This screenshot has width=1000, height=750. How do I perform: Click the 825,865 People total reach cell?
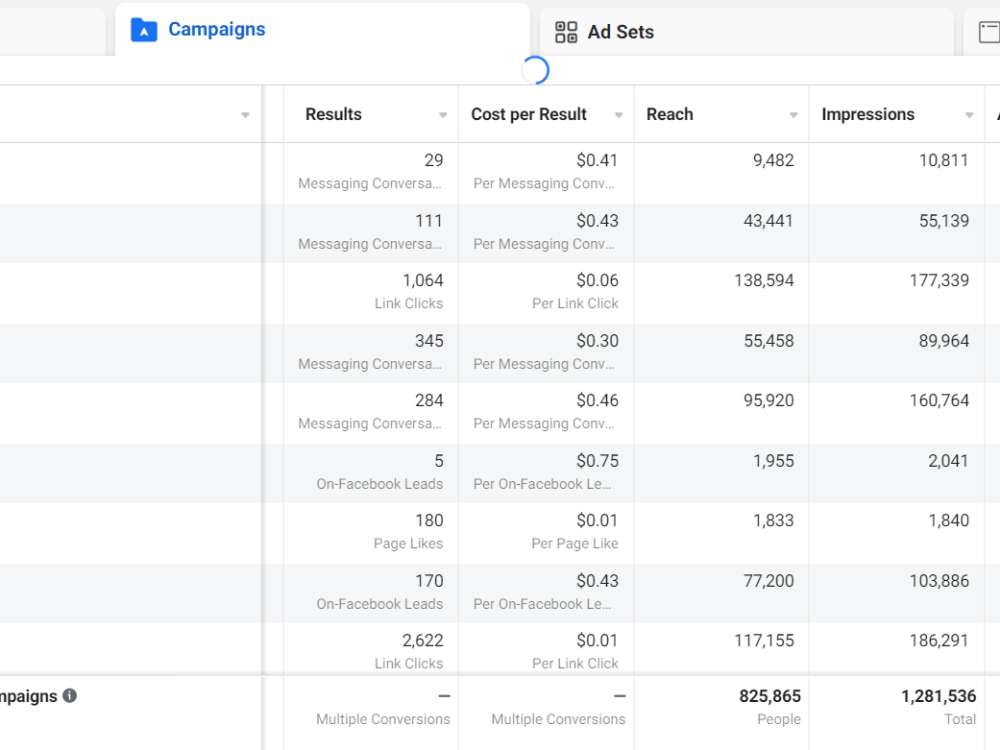[721, 707]
